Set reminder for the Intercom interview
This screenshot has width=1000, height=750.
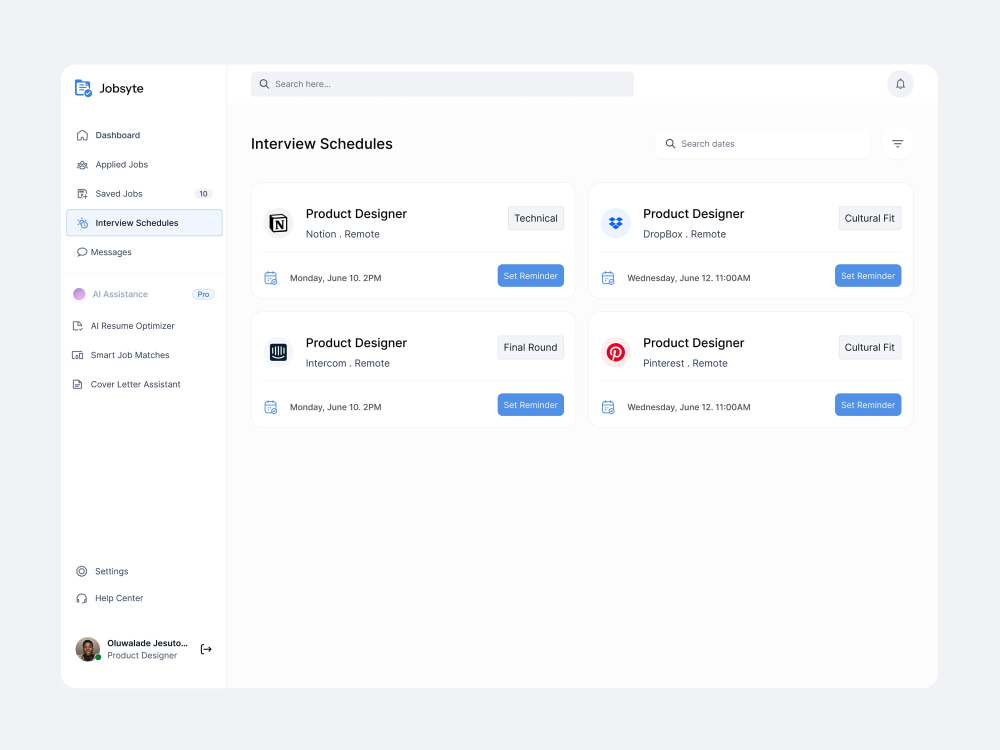pos(531,404)
